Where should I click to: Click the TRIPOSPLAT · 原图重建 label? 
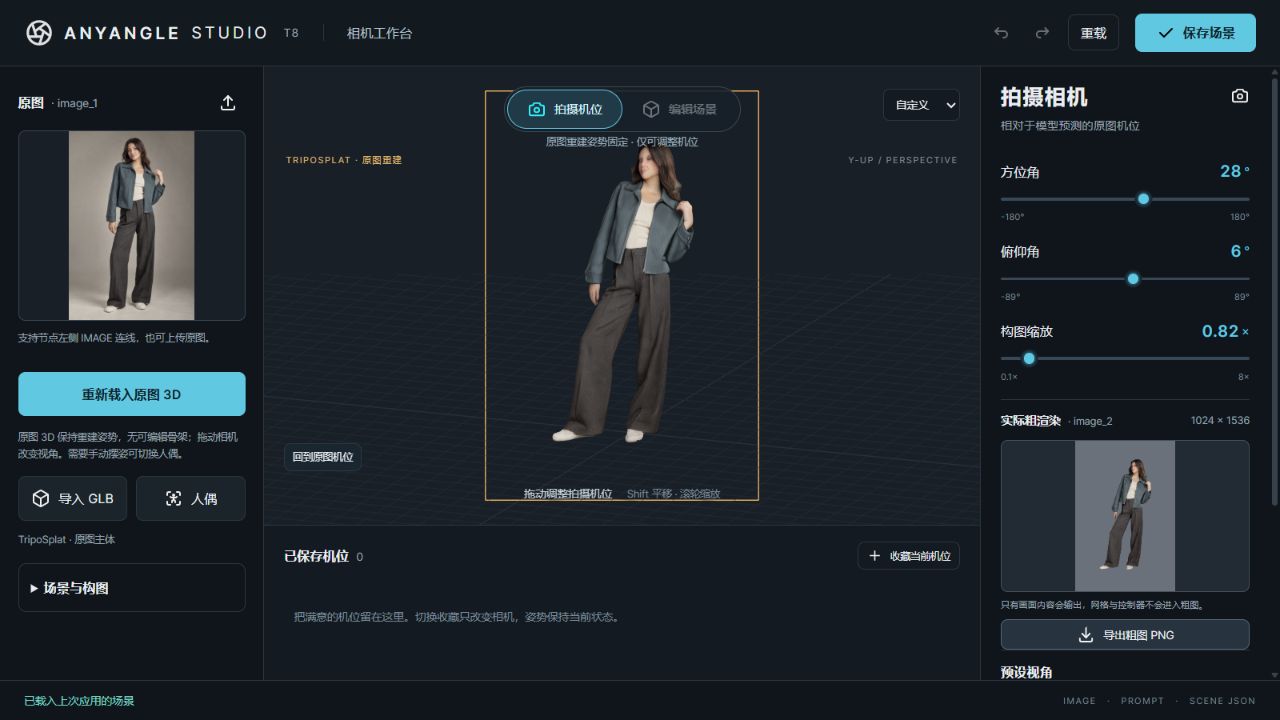pyautogui.click(x=344, y=160)
